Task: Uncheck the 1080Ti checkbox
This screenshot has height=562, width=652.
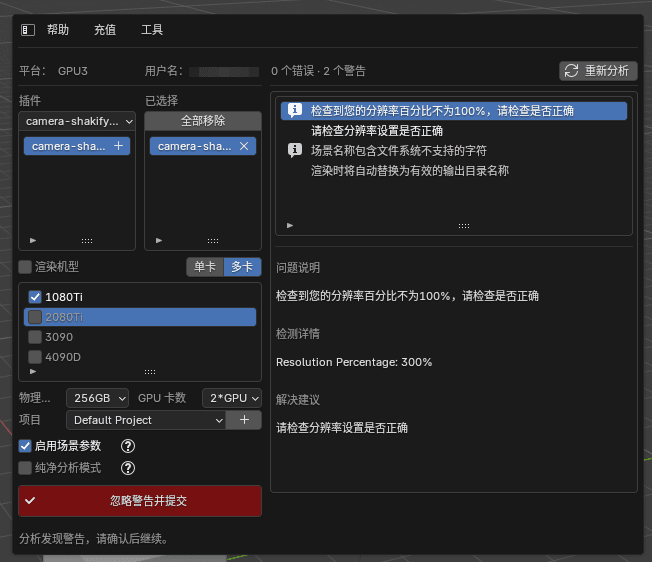Action: (x=35, y=297)
